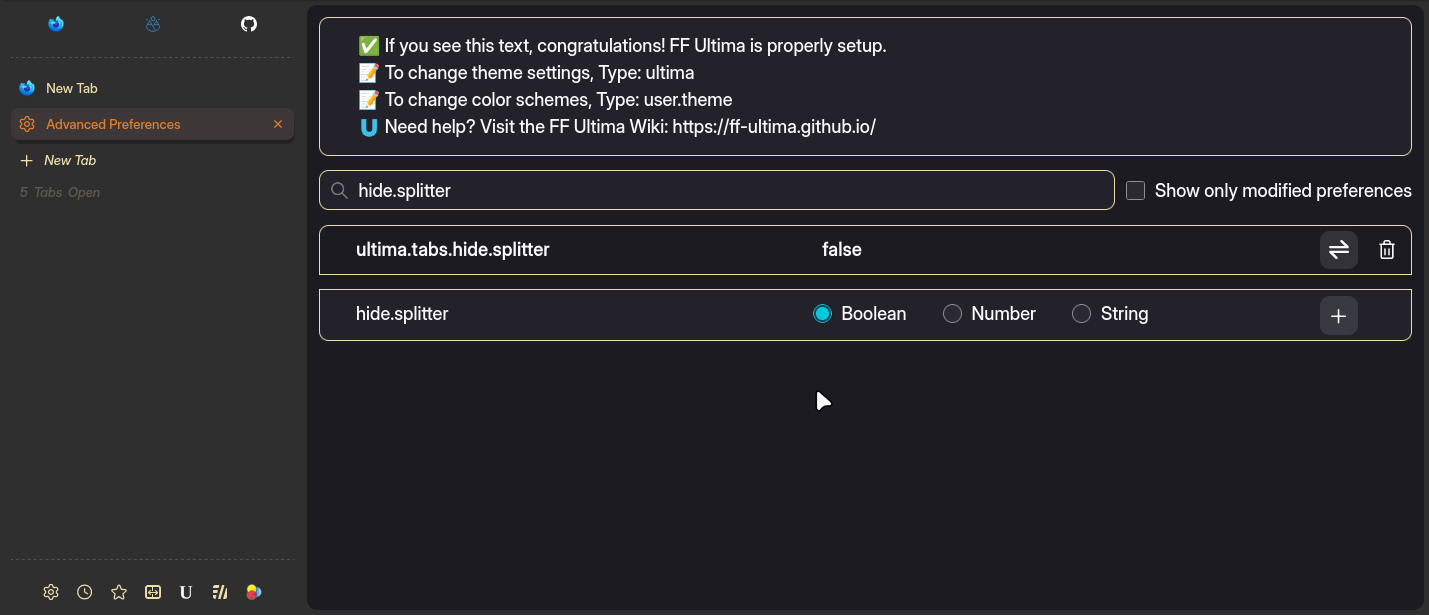Open the pinned mountain-icon tab
Viewport: 1429px width, 615px height.
point(152,24)
